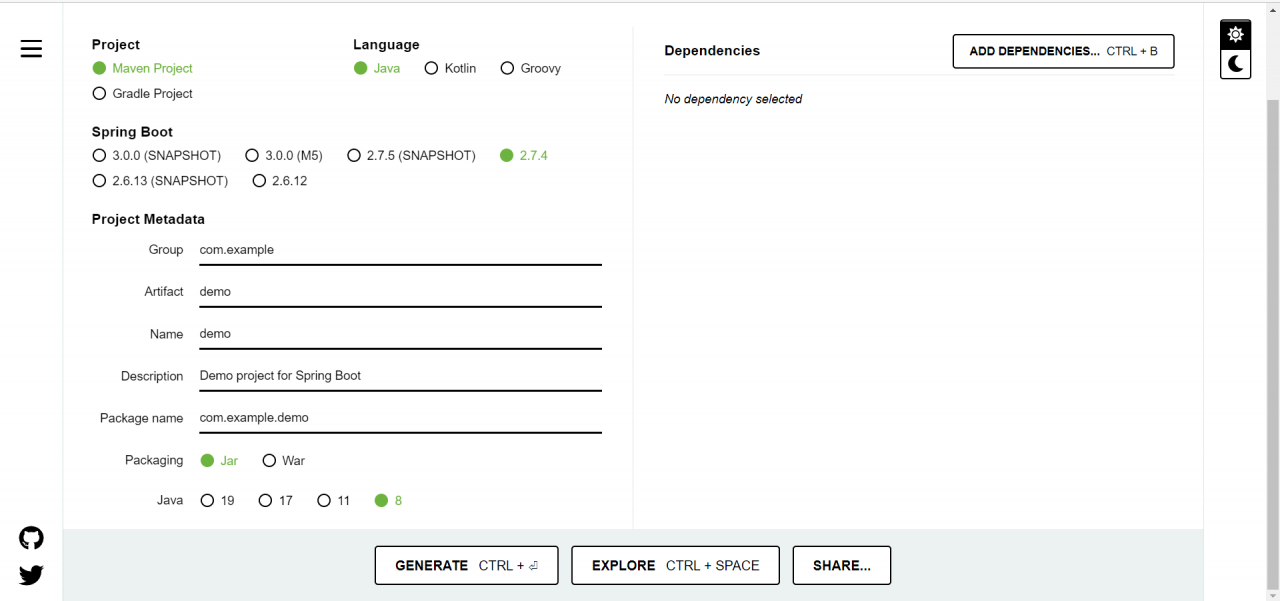The width and height of the screenshot is (1280, 601).
Task: Click the SHARE... button
Action: tap(842, 565)
